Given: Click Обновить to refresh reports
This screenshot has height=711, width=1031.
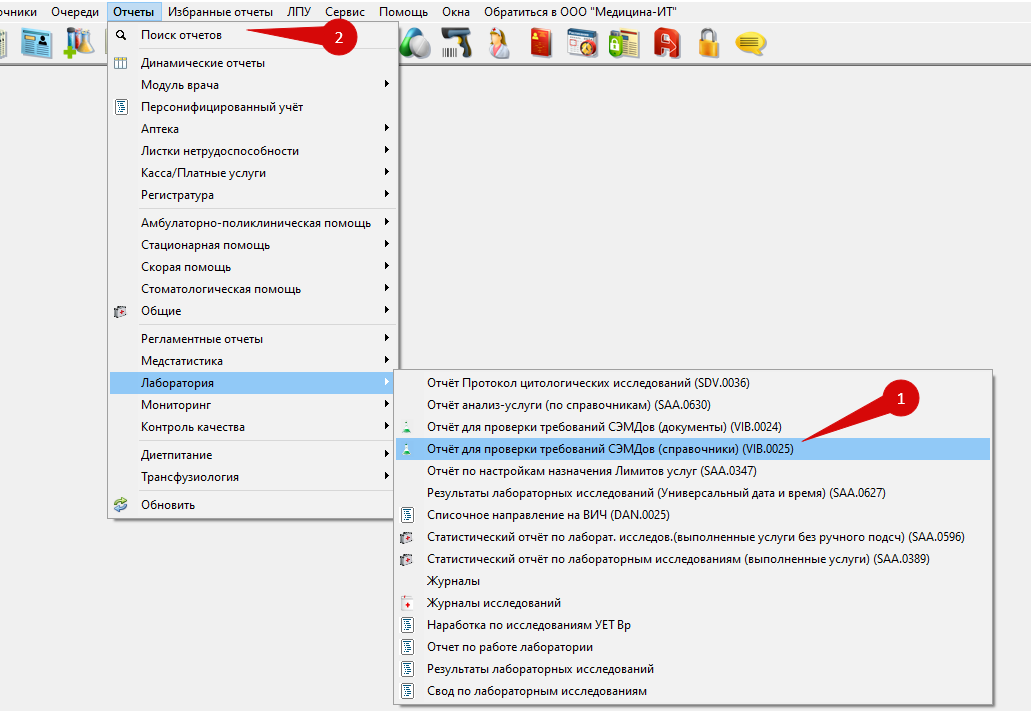Looking at the screenshot, I should (x=168, y=505).
